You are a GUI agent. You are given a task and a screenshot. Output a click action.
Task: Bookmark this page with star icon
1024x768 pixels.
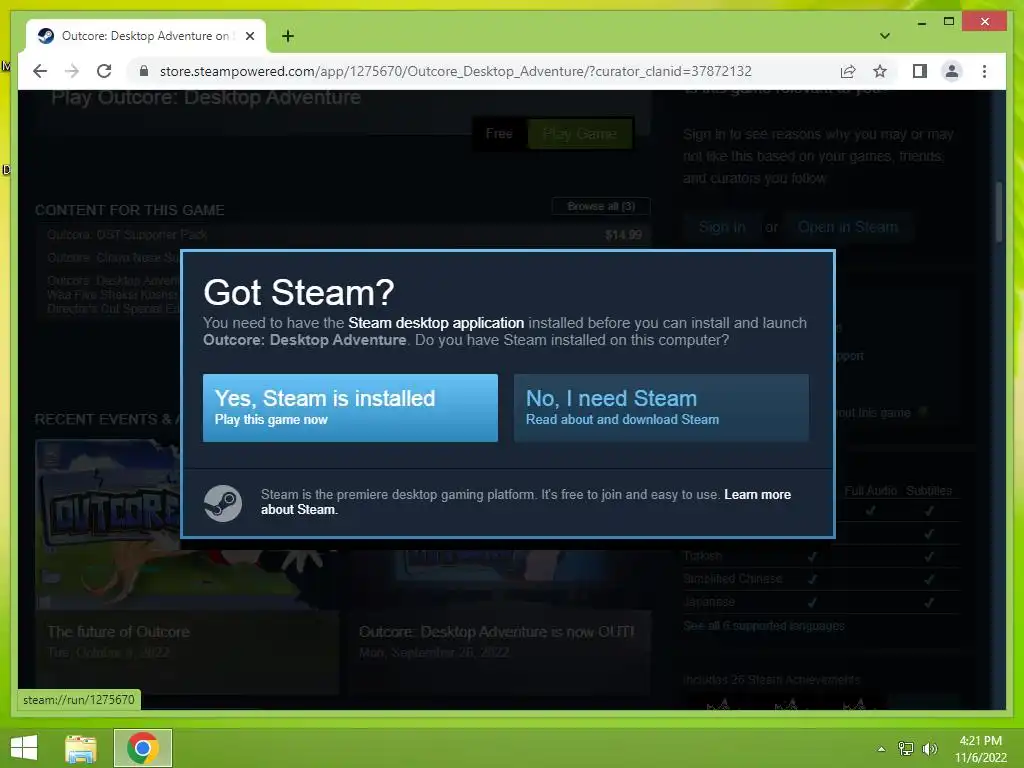[880, 71]
